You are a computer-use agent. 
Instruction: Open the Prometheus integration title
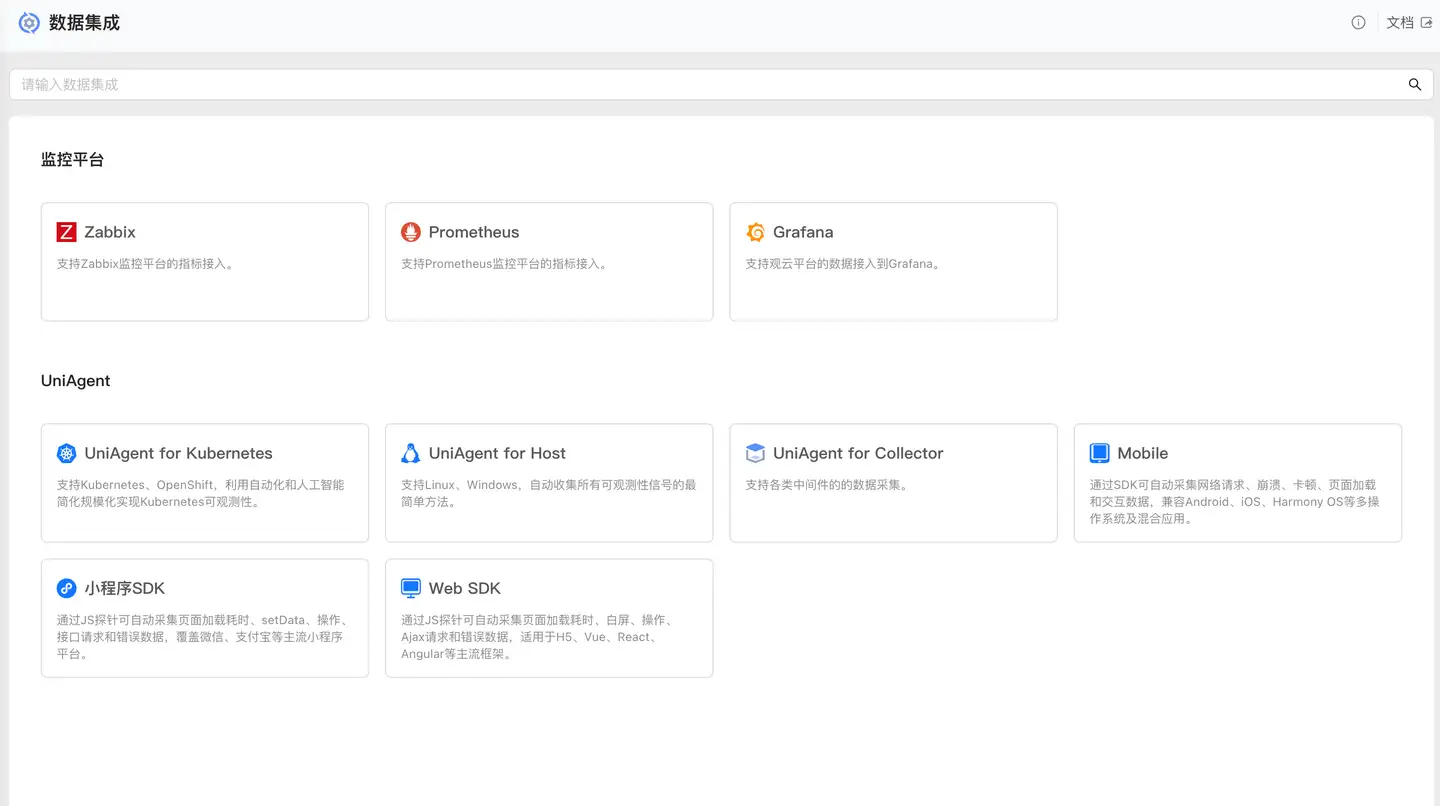(x=474, y=232)
